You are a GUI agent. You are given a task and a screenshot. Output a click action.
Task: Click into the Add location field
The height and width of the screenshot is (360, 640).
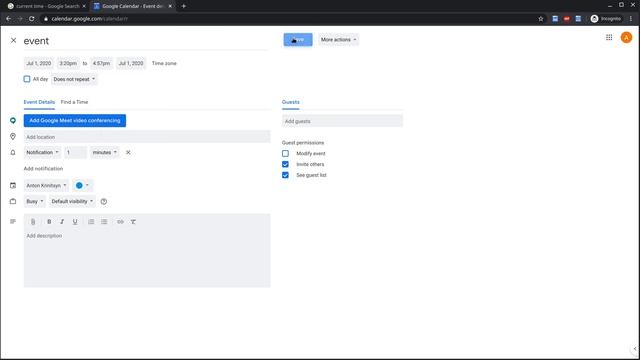coord(147,137)
